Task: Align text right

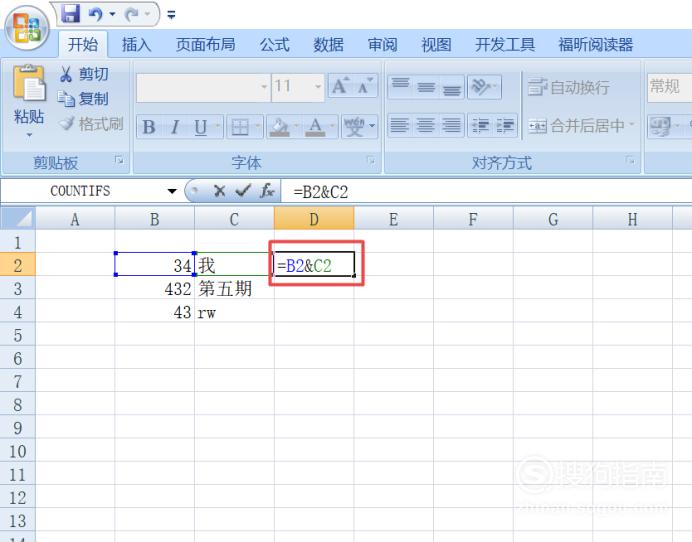Action: pos(451,125)
